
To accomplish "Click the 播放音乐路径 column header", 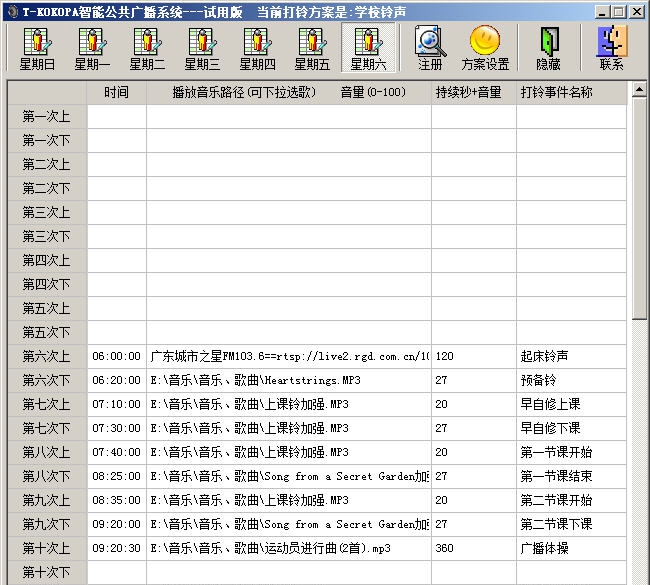I will (289, 92).
